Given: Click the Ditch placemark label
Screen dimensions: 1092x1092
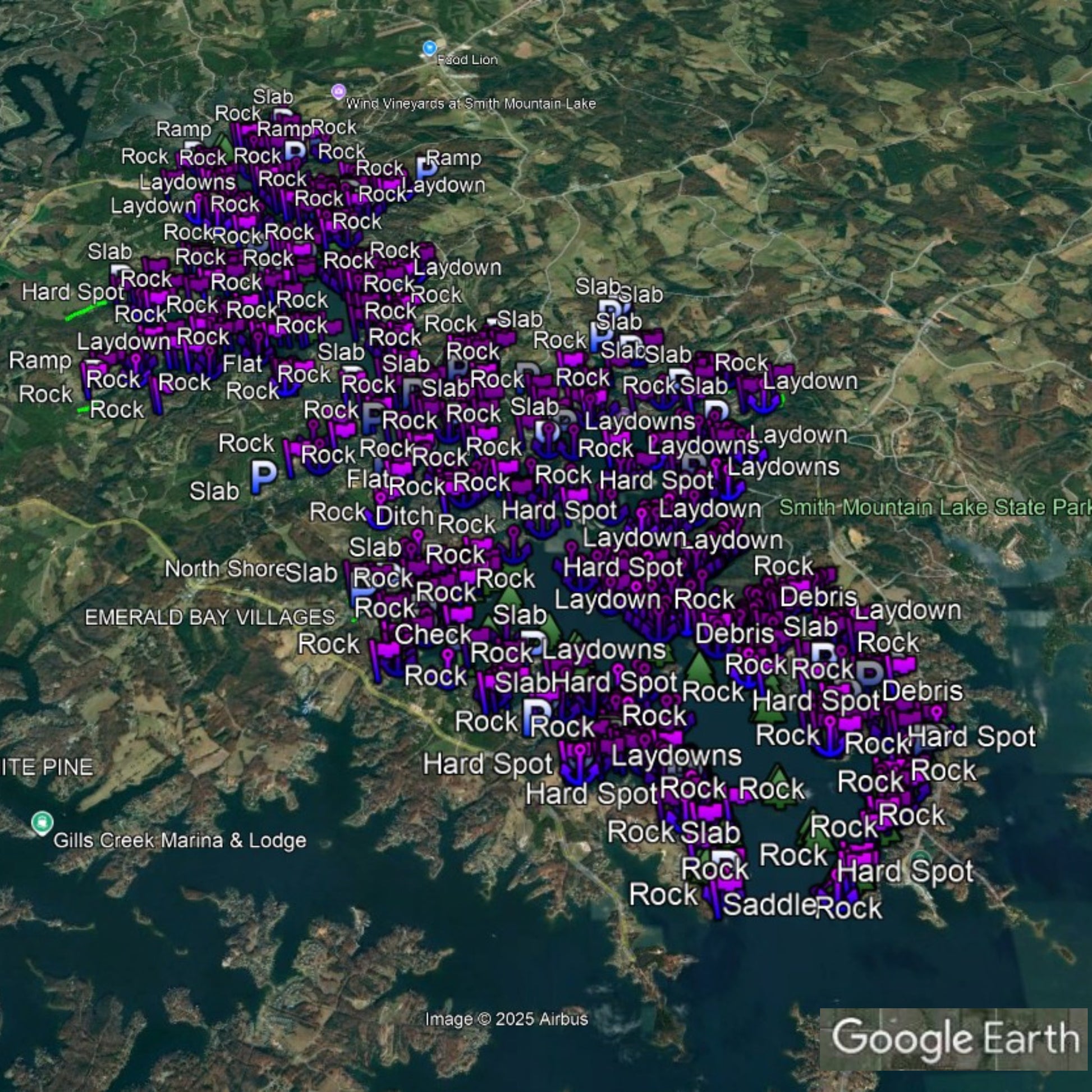Looking at the screenshot, I should pos(404,516).
